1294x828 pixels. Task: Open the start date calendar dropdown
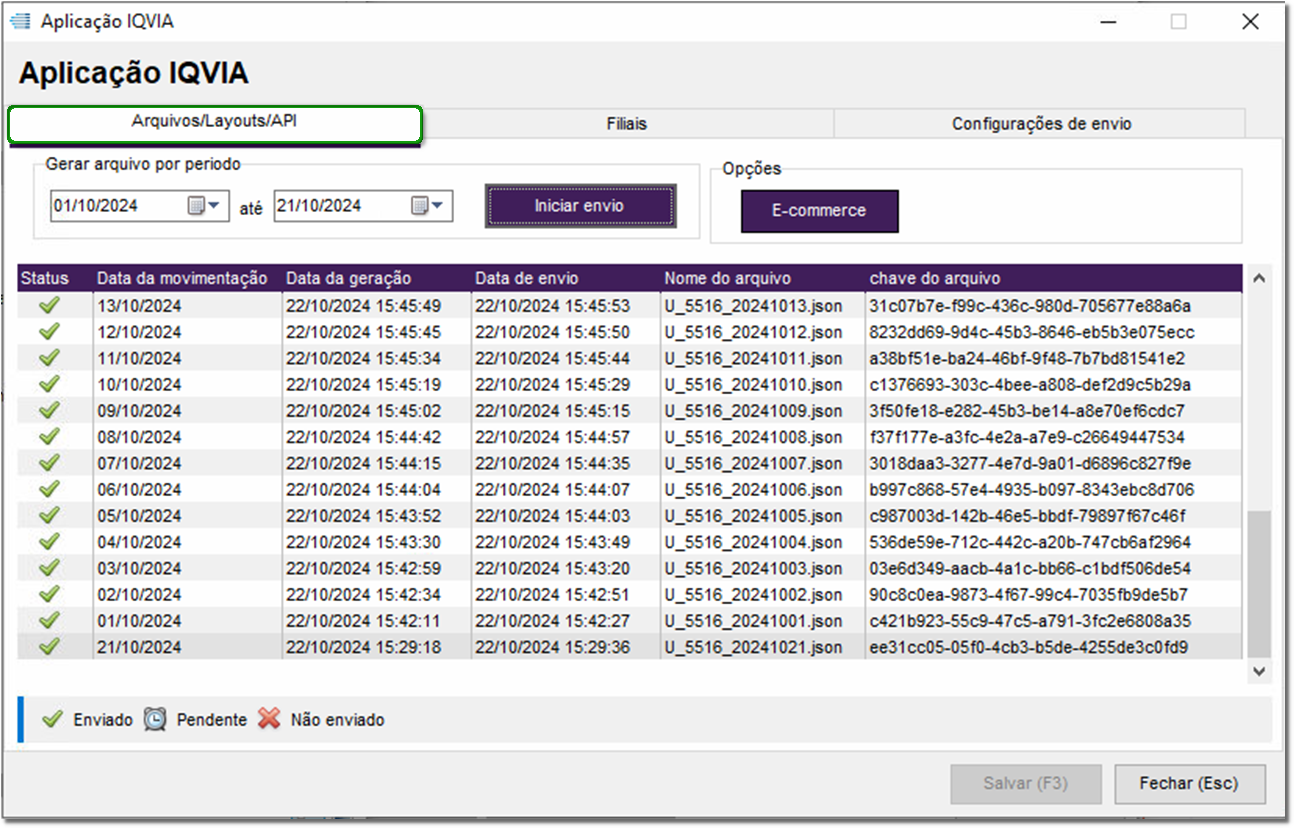[204, 206]
